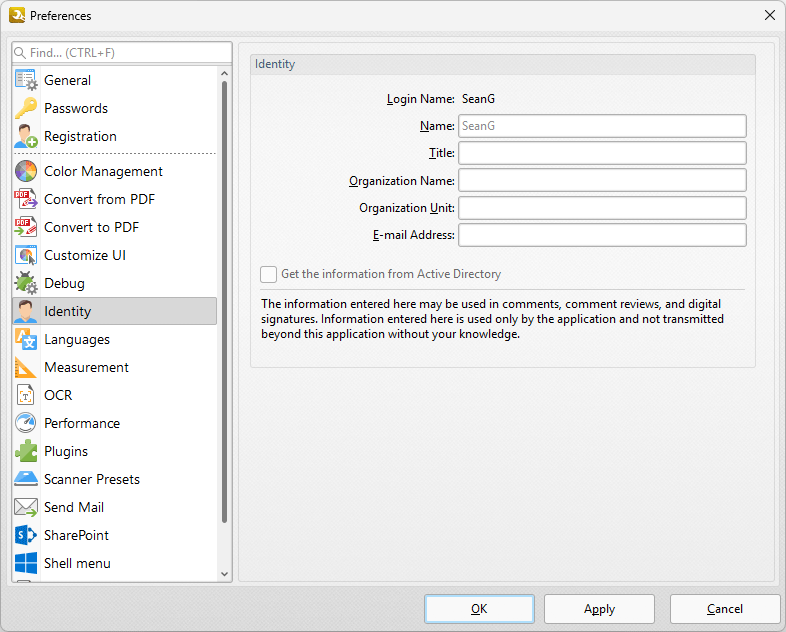Click the Convert from PDF icon
Screen dimensions: 786x632
tap(26, 199)
